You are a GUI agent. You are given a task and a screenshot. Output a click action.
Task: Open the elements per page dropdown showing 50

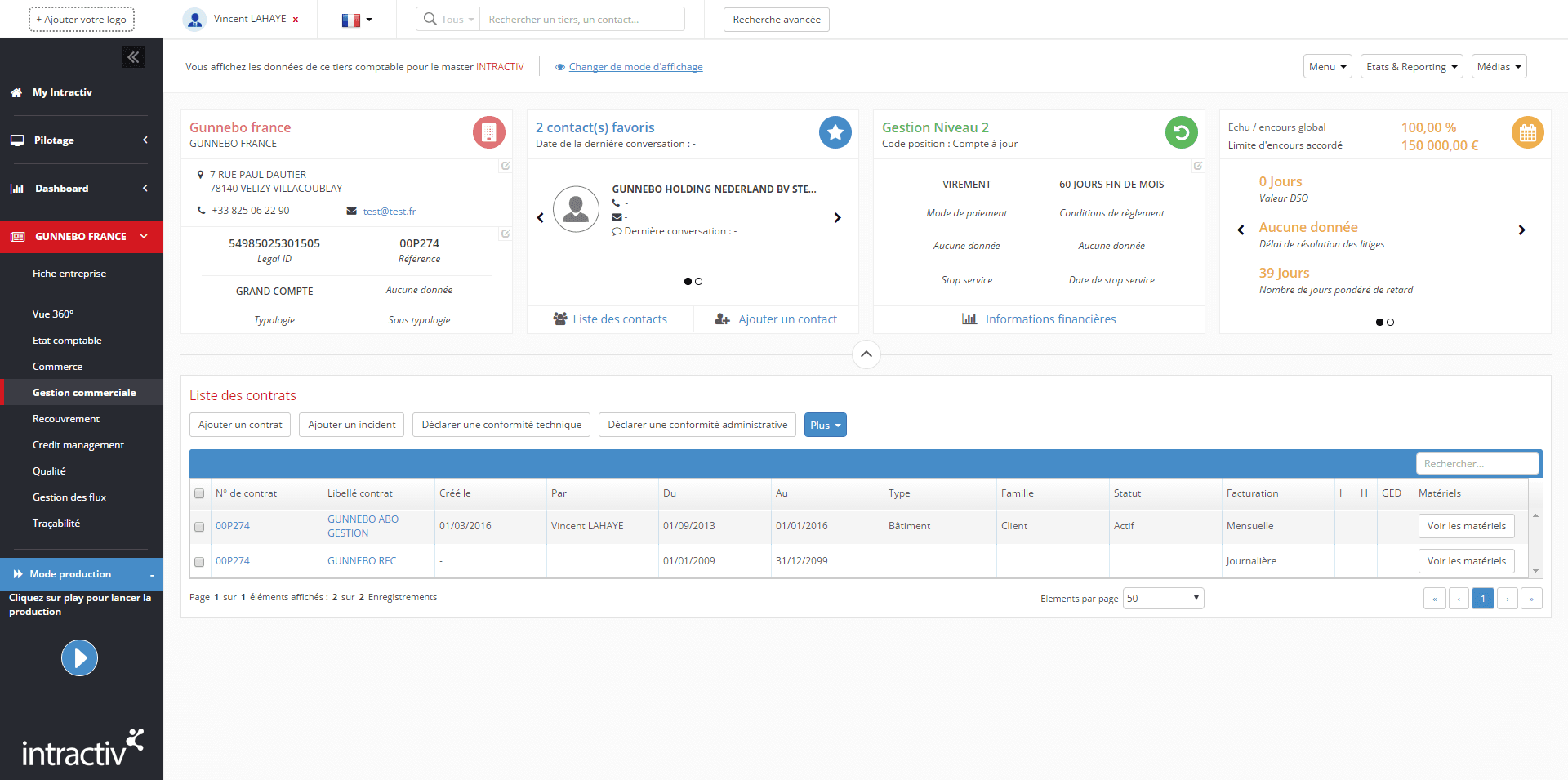[1163, 598]
